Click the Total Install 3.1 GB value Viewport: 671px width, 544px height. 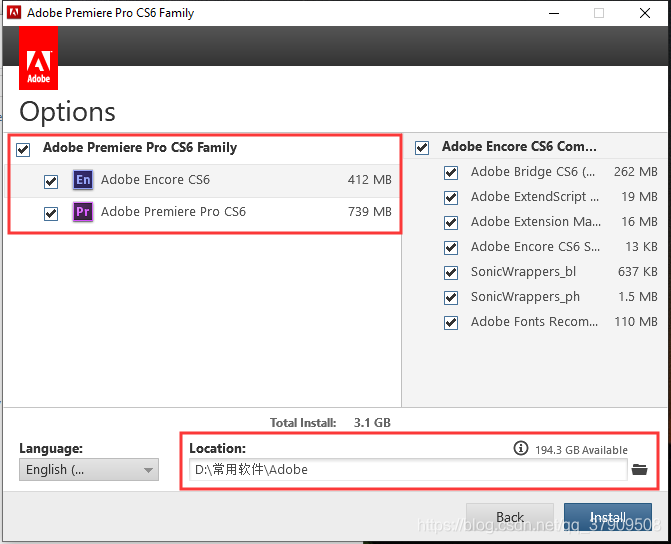[x=372, y=423]
